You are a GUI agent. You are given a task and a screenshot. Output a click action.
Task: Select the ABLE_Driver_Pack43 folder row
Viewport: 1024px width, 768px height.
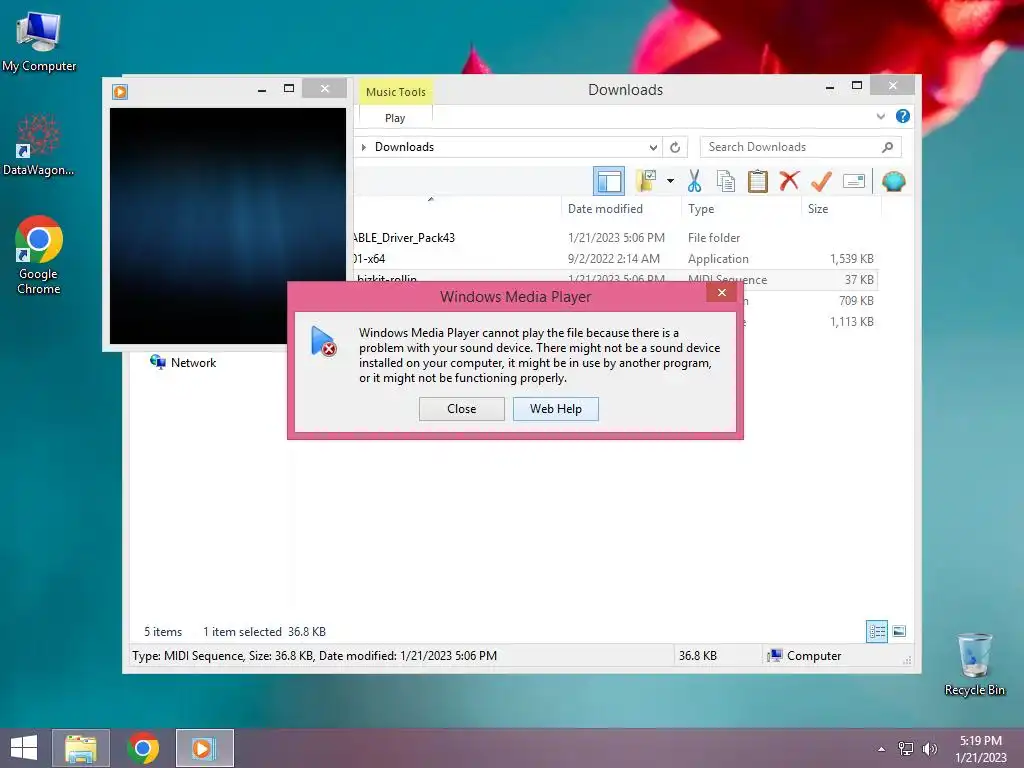point(615,238)
